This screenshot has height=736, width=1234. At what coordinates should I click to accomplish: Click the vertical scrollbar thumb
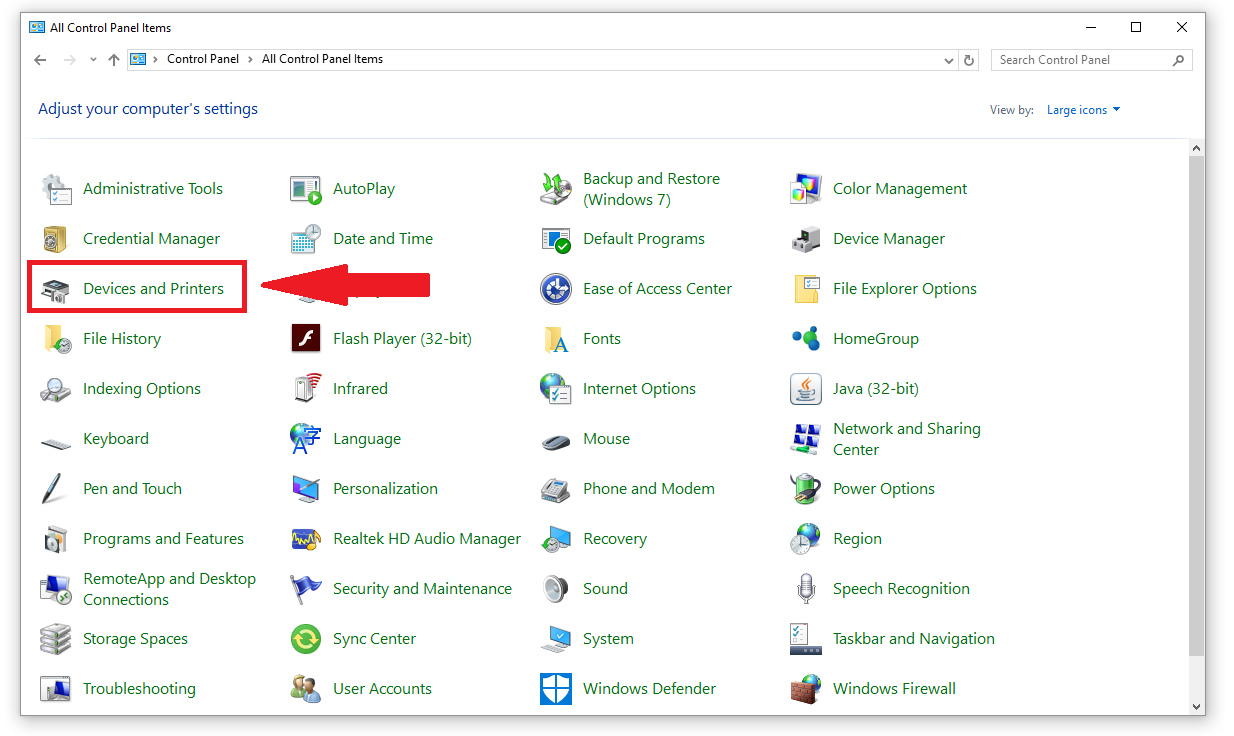1197,404
